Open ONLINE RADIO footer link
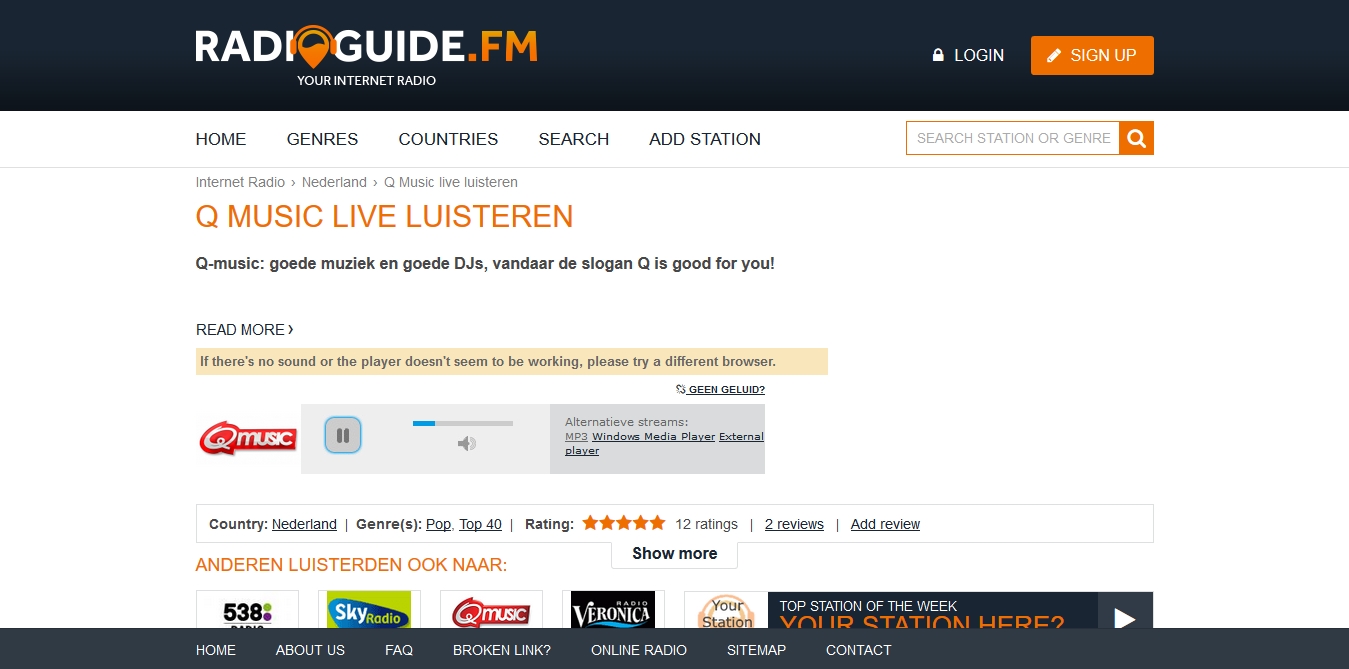The width and height of the screenshot is (1349, 669). pyautogui.click(x=639, y=650)
